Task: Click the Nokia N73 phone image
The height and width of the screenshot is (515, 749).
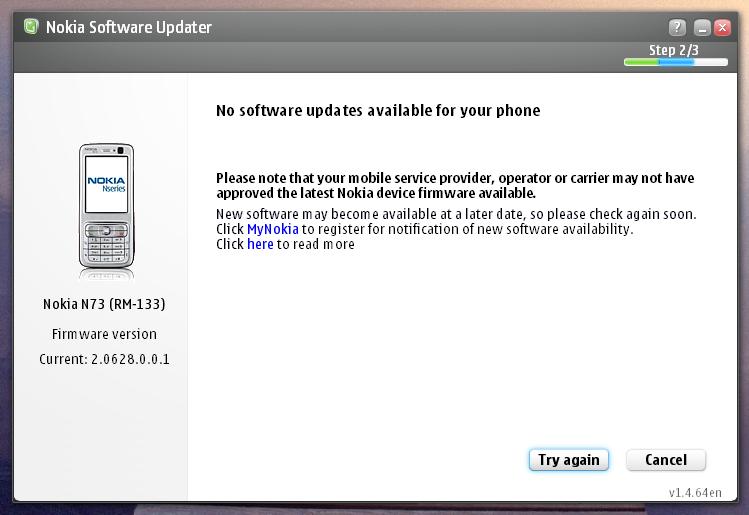Action: 107,206
